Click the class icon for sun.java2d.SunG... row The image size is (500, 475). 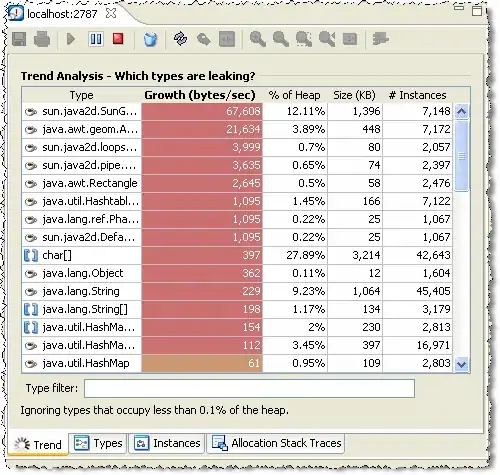(31, 112)
